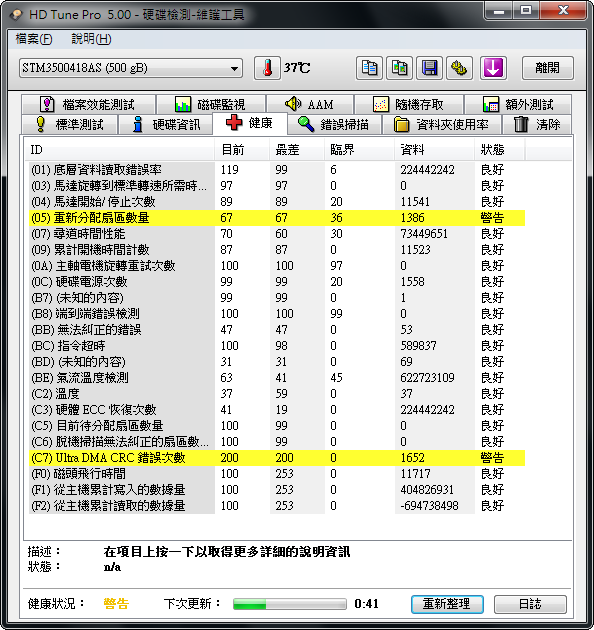
Task: Select row (C2) 溫度
Action: click(277, 394)
